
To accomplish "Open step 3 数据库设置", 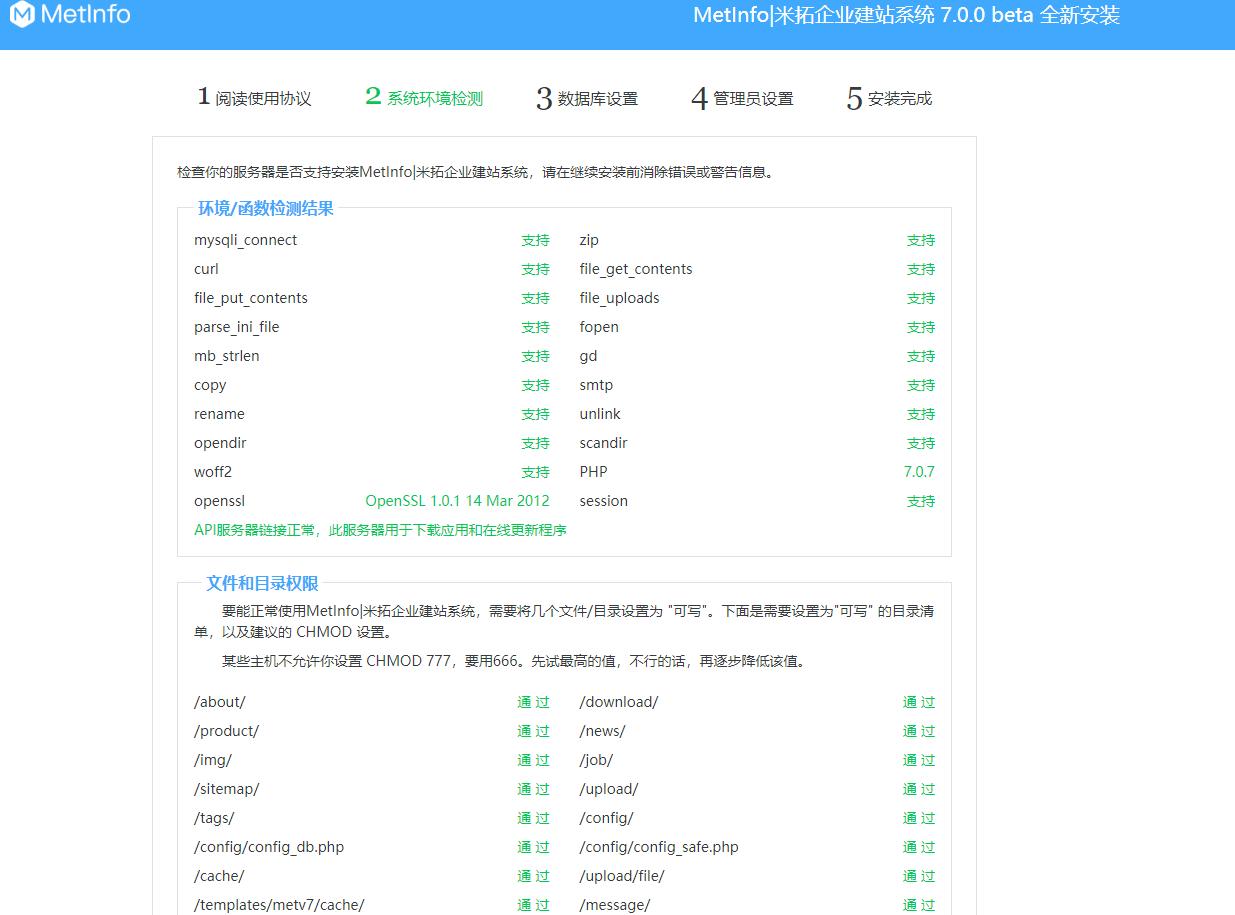I will (x=587, y=97).
